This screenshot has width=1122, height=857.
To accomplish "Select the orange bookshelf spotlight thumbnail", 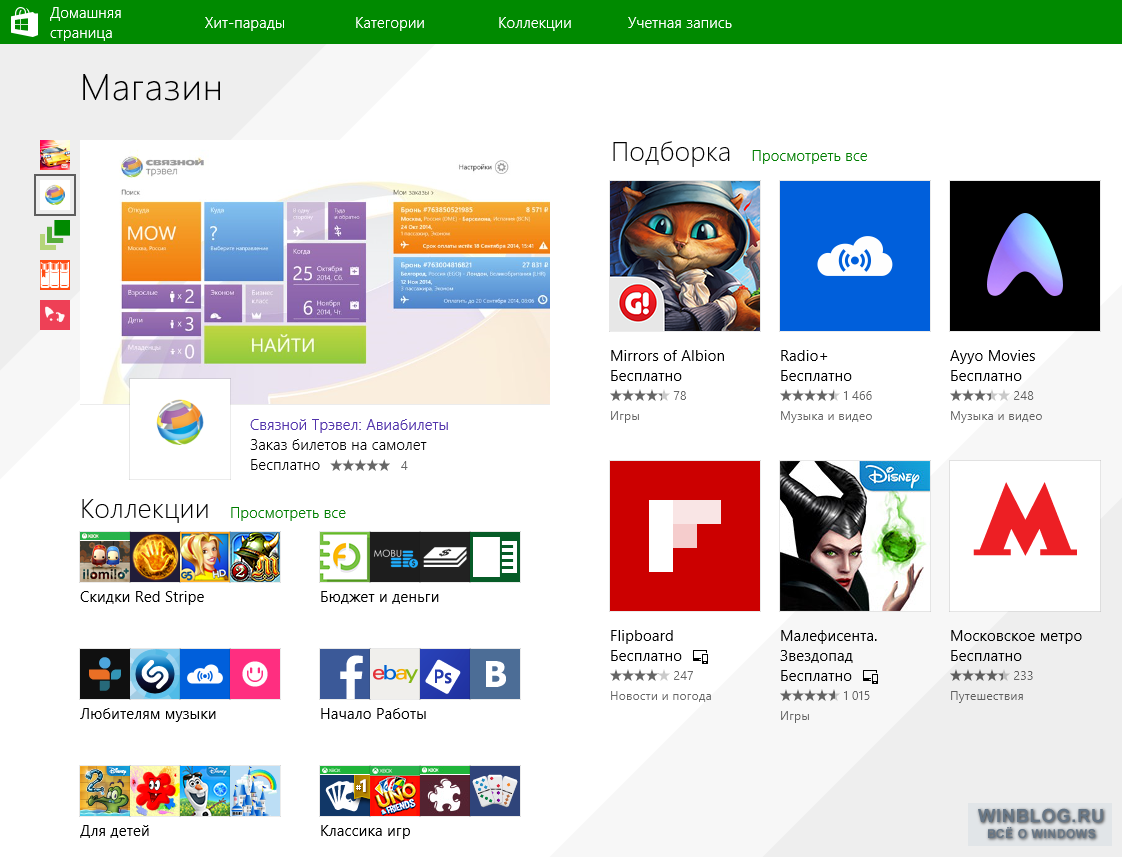I will (x=55, y=275).
